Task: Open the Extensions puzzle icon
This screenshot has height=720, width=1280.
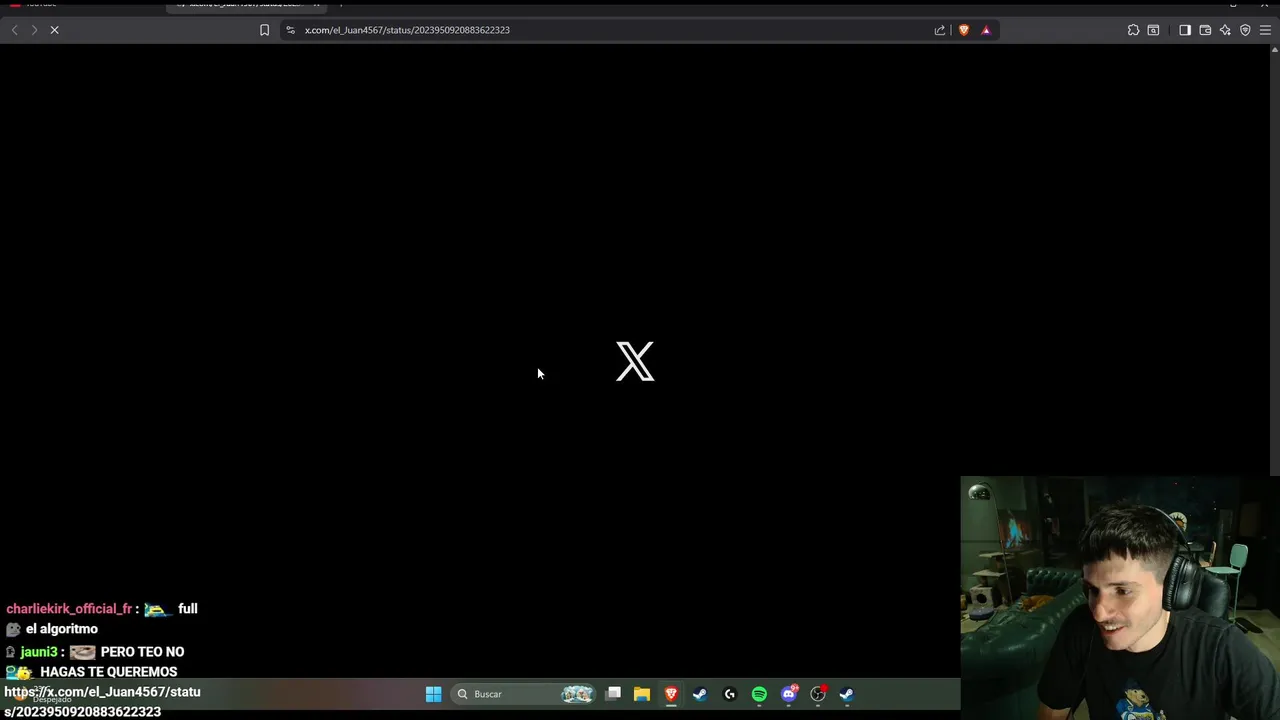Action: (x=1133, y=30)
